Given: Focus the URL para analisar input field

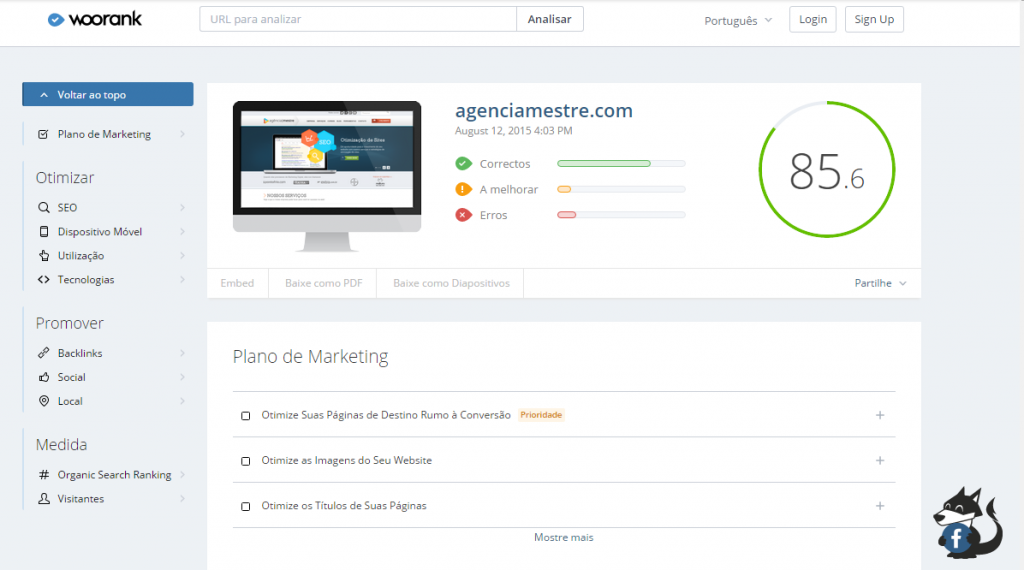Looking at the screenshot, I should (x=358, y=19).
